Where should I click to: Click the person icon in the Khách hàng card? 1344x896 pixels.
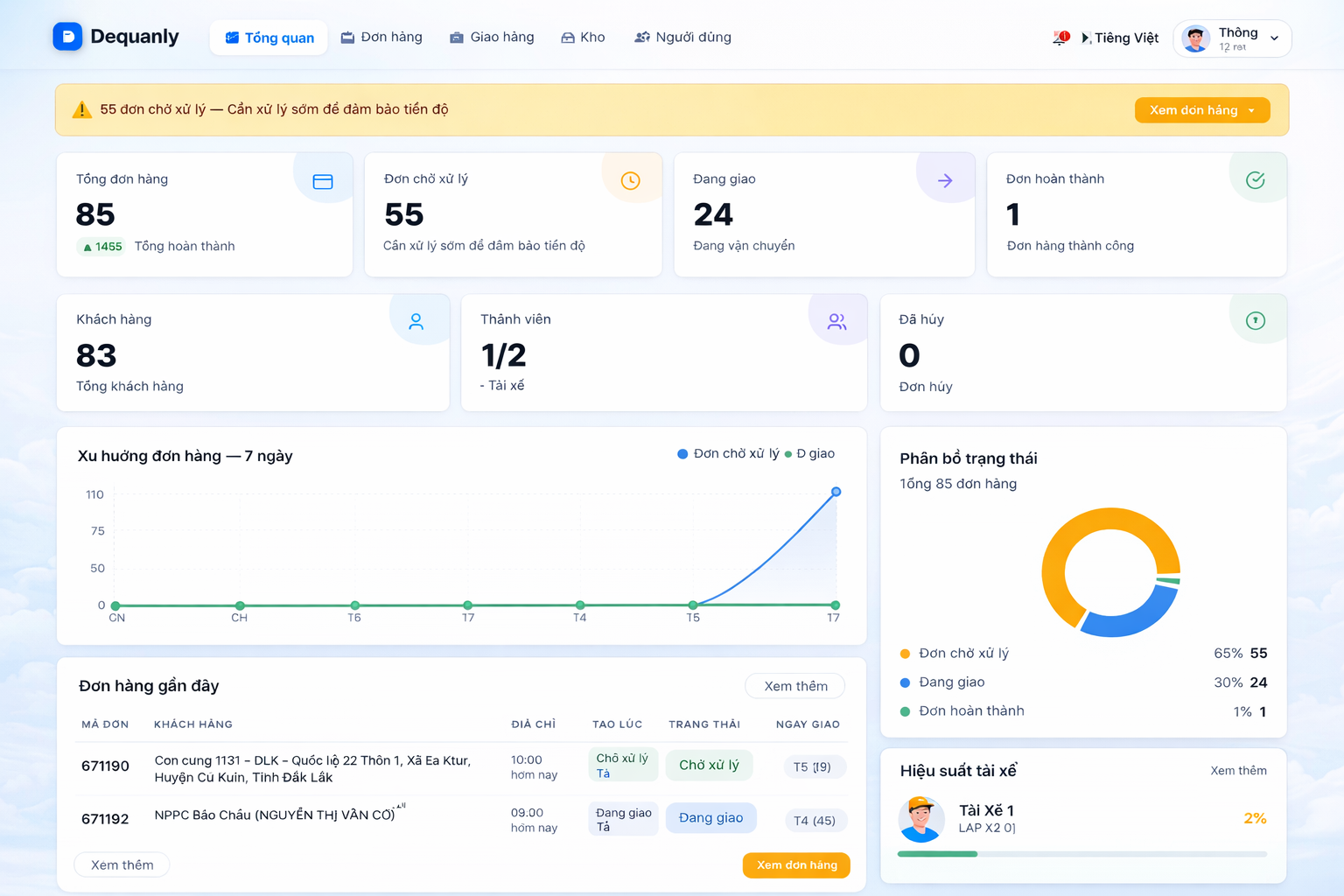[416, 322]
